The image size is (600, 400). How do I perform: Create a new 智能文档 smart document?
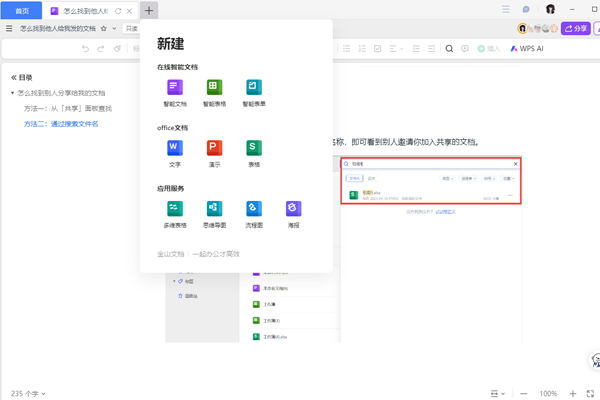pos(174,92)
